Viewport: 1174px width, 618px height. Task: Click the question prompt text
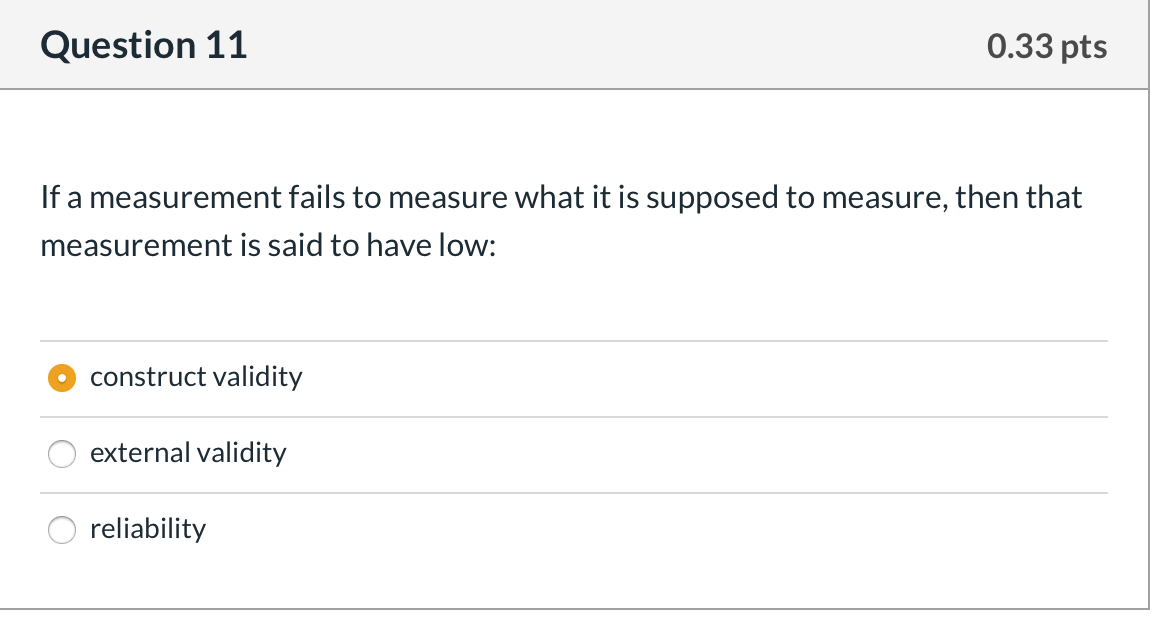click(x=560, y=220)
